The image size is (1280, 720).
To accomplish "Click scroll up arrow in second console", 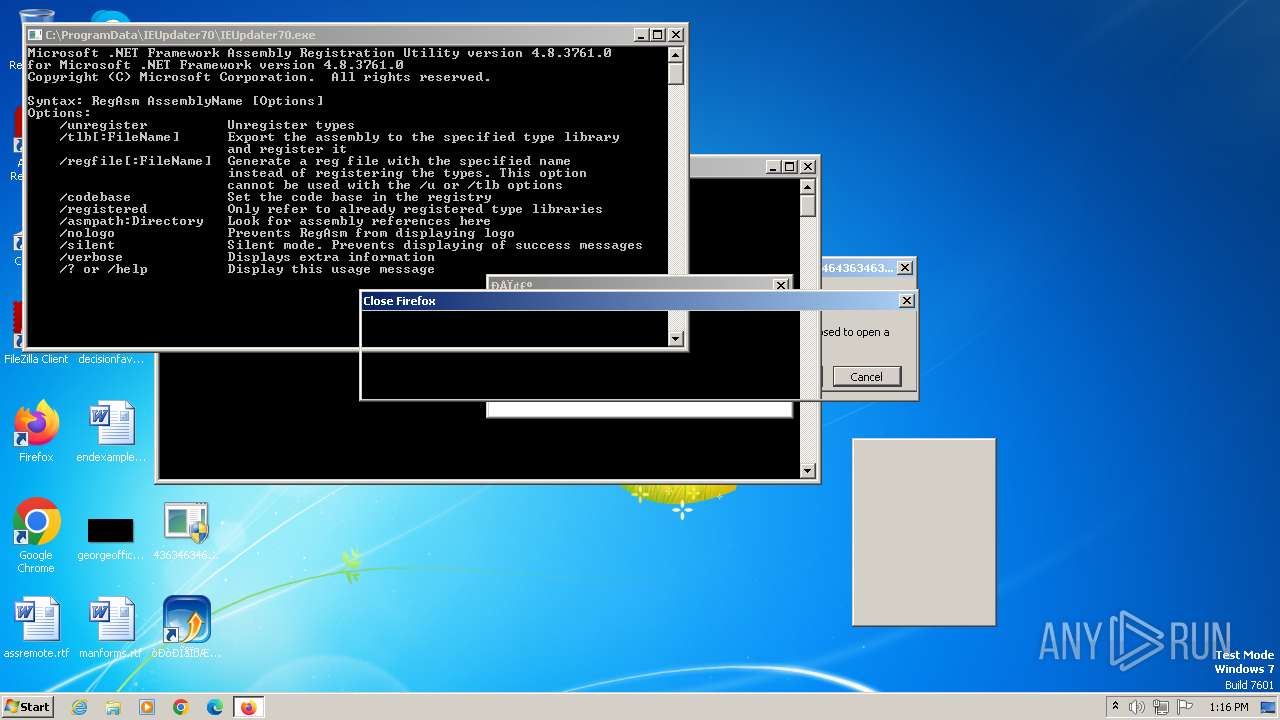I will [807, 187].
